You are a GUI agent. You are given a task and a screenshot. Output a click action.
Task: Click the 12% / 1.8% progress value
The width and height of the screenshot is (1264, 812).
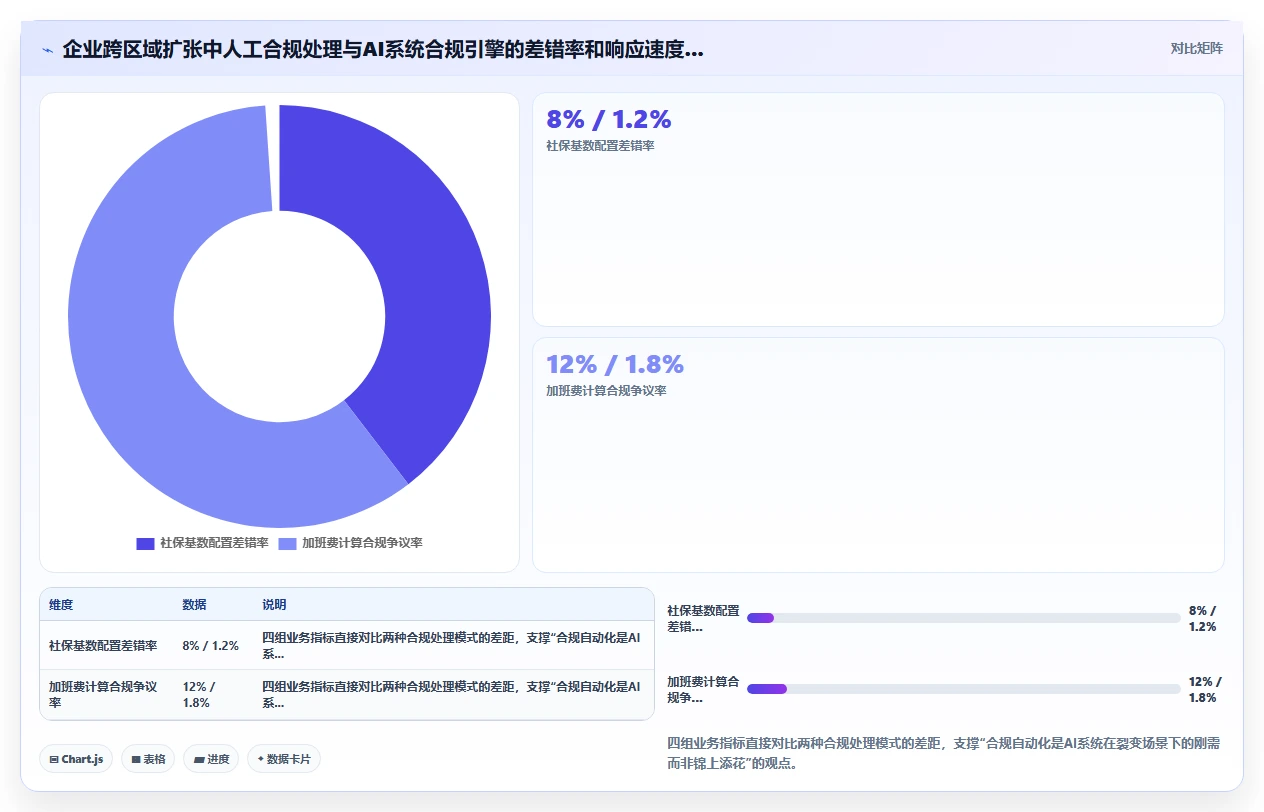[x=1205, y=690]
